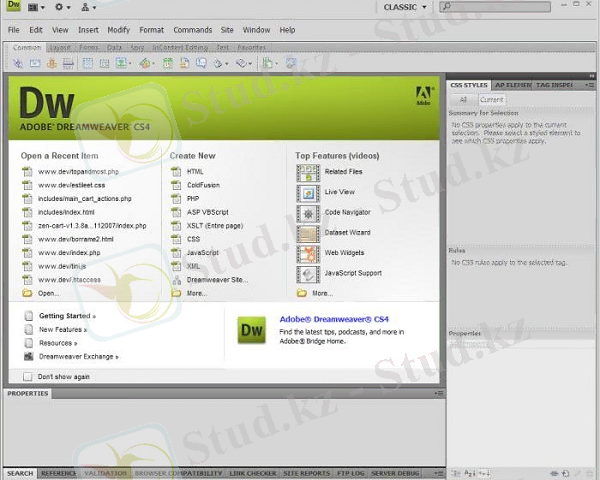Switch to the Forms insert tab

(89, 47)
